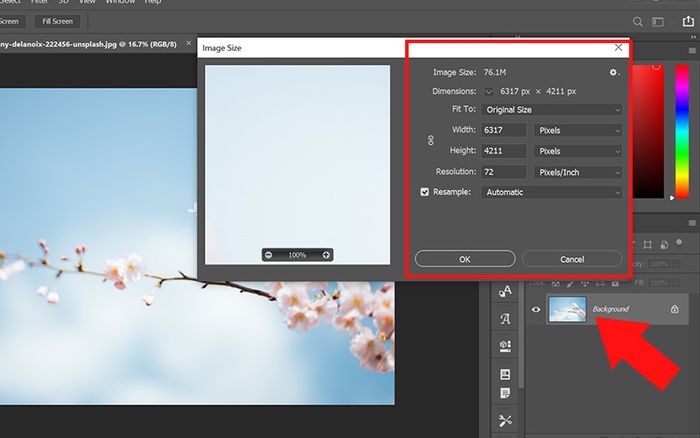Click the Fill Screen button
This screenshot has height=438, width=700.
pyautogui.click(x=58, y=21)
